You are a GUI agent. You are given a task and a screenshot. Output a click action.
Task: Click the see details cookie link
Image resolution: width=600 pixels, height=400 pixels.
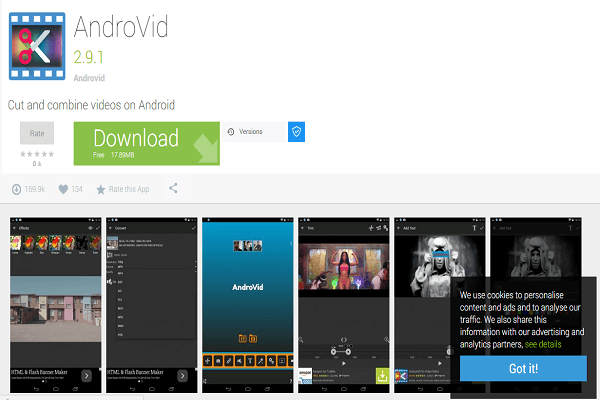point(543,344)
